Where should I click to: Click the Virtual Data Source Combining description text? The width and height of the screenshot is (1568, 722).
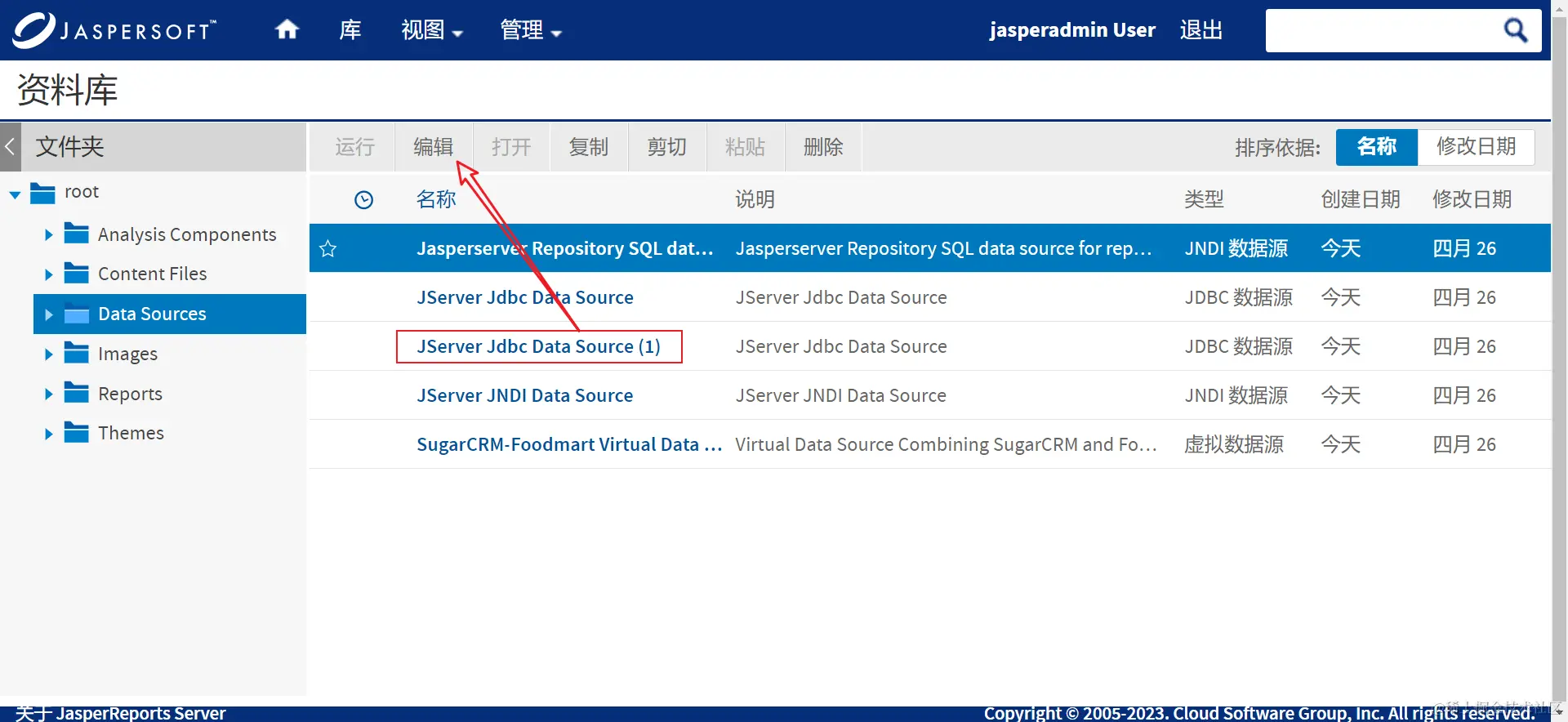946,444
